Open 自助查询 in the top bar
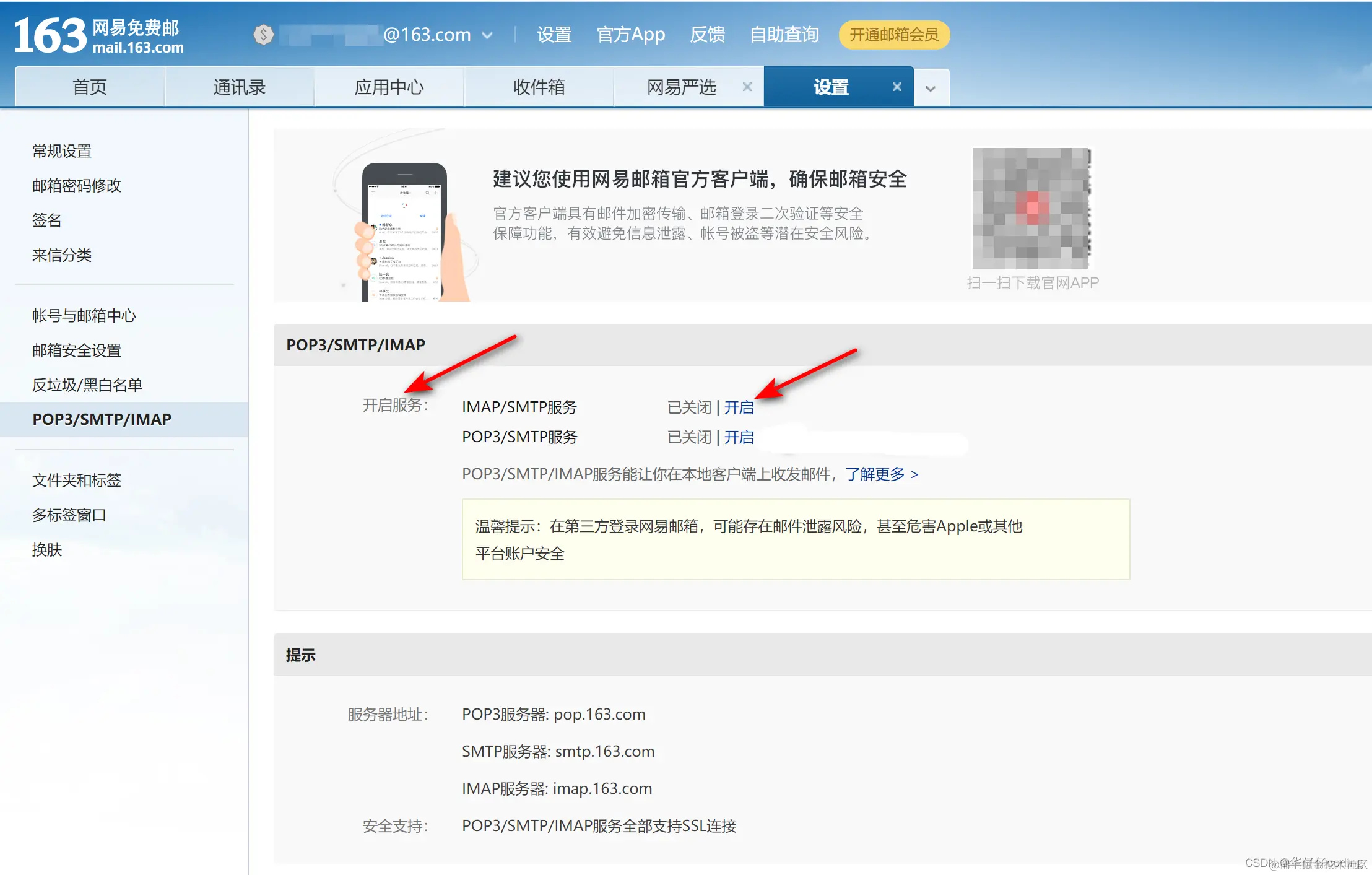The image size is (1372, 875). pyautogui.click(x=784, y=35)
